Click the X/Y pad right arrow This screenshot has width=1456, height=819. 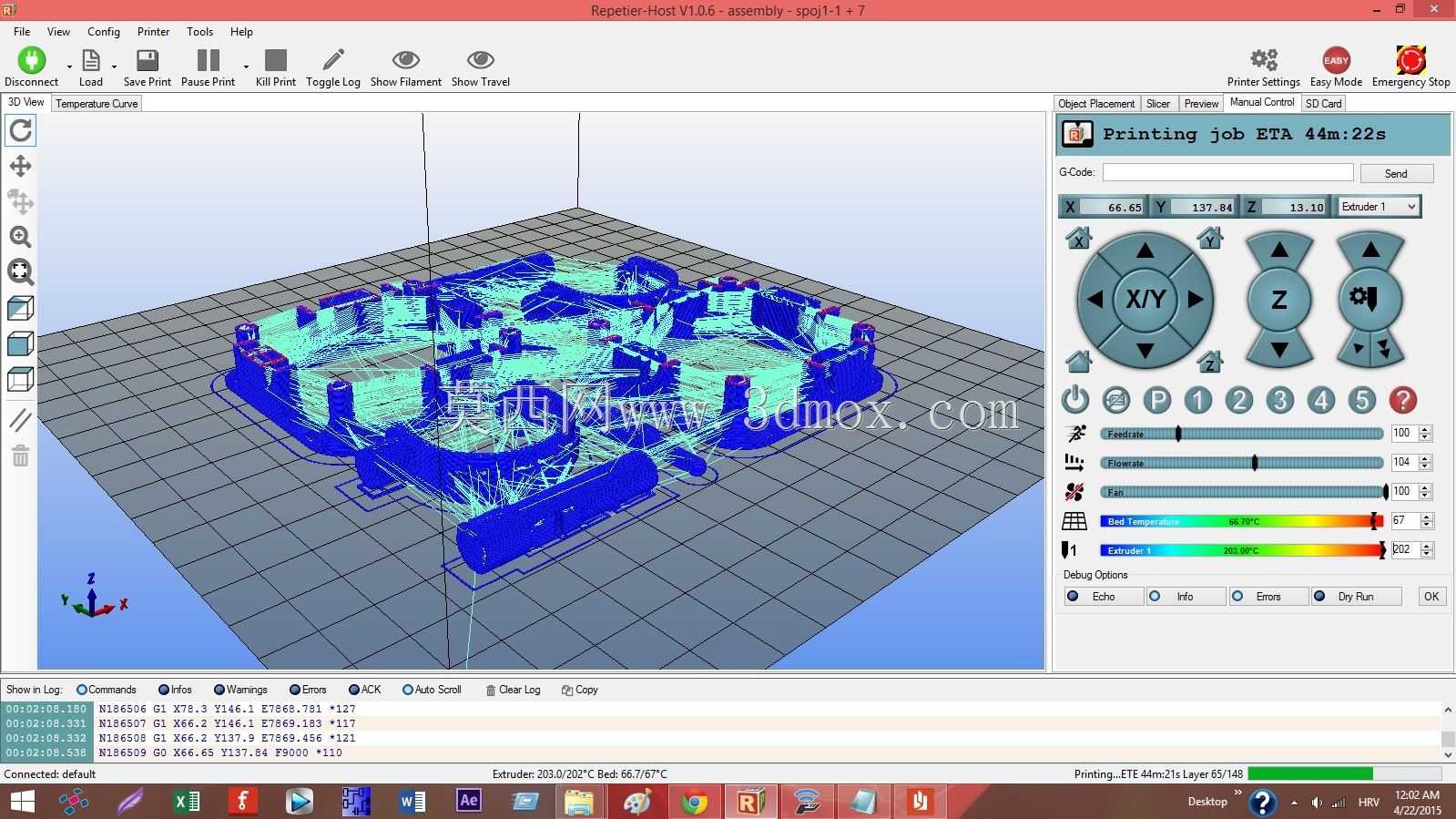click(x=1196, y=299)
